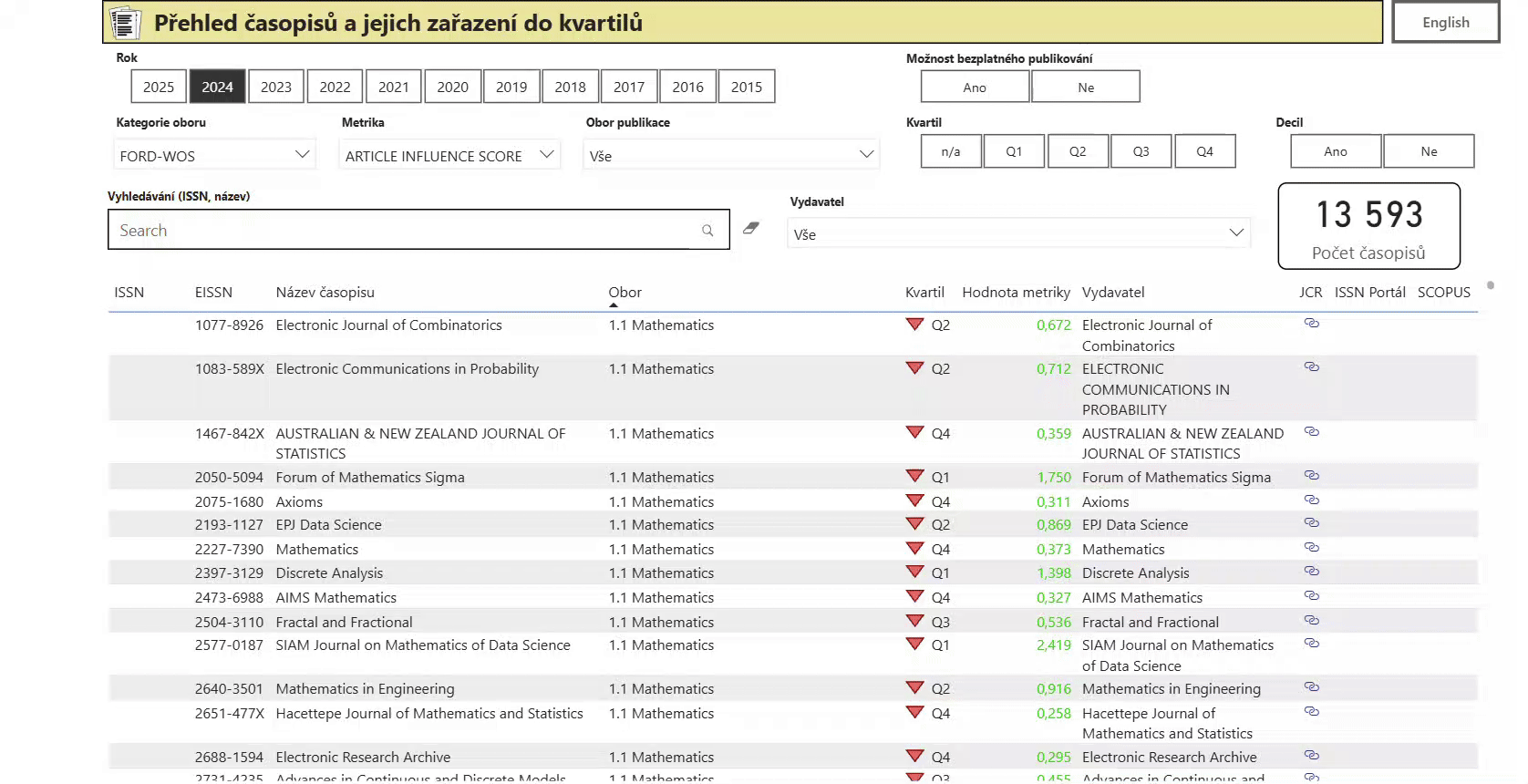This screenshot has width=1528, height=784.
Task: Sort table by Obor column
Action: (625, 292)
